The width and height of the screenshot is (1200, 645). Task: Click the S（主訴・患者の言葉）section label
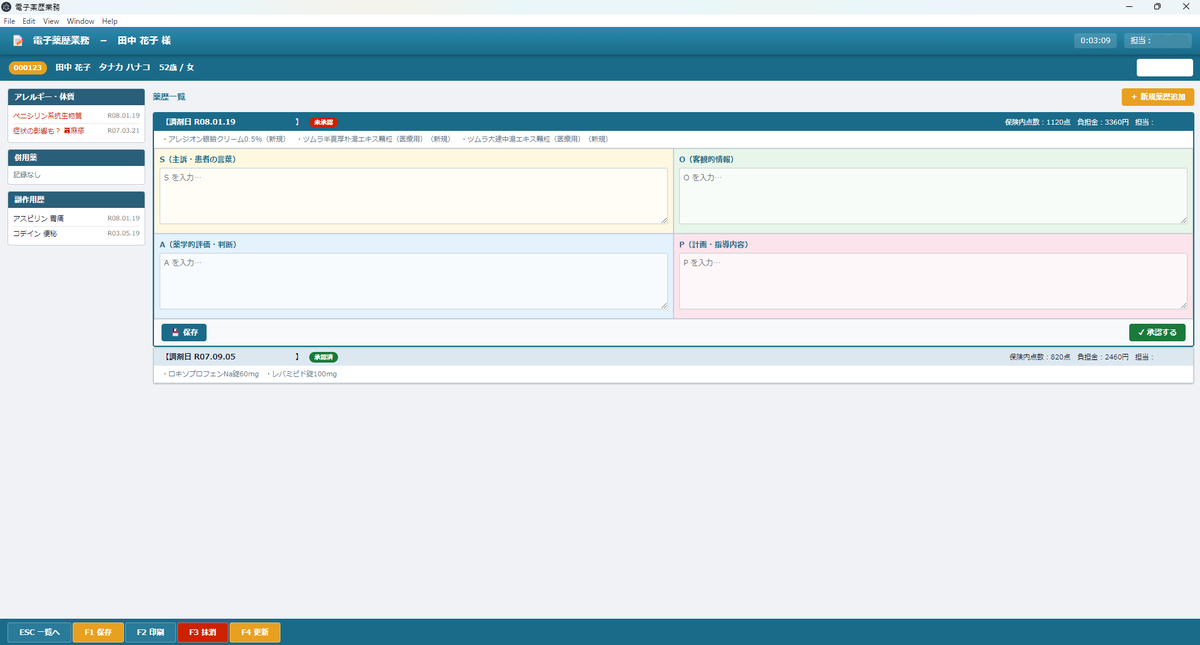coord(198,159)
